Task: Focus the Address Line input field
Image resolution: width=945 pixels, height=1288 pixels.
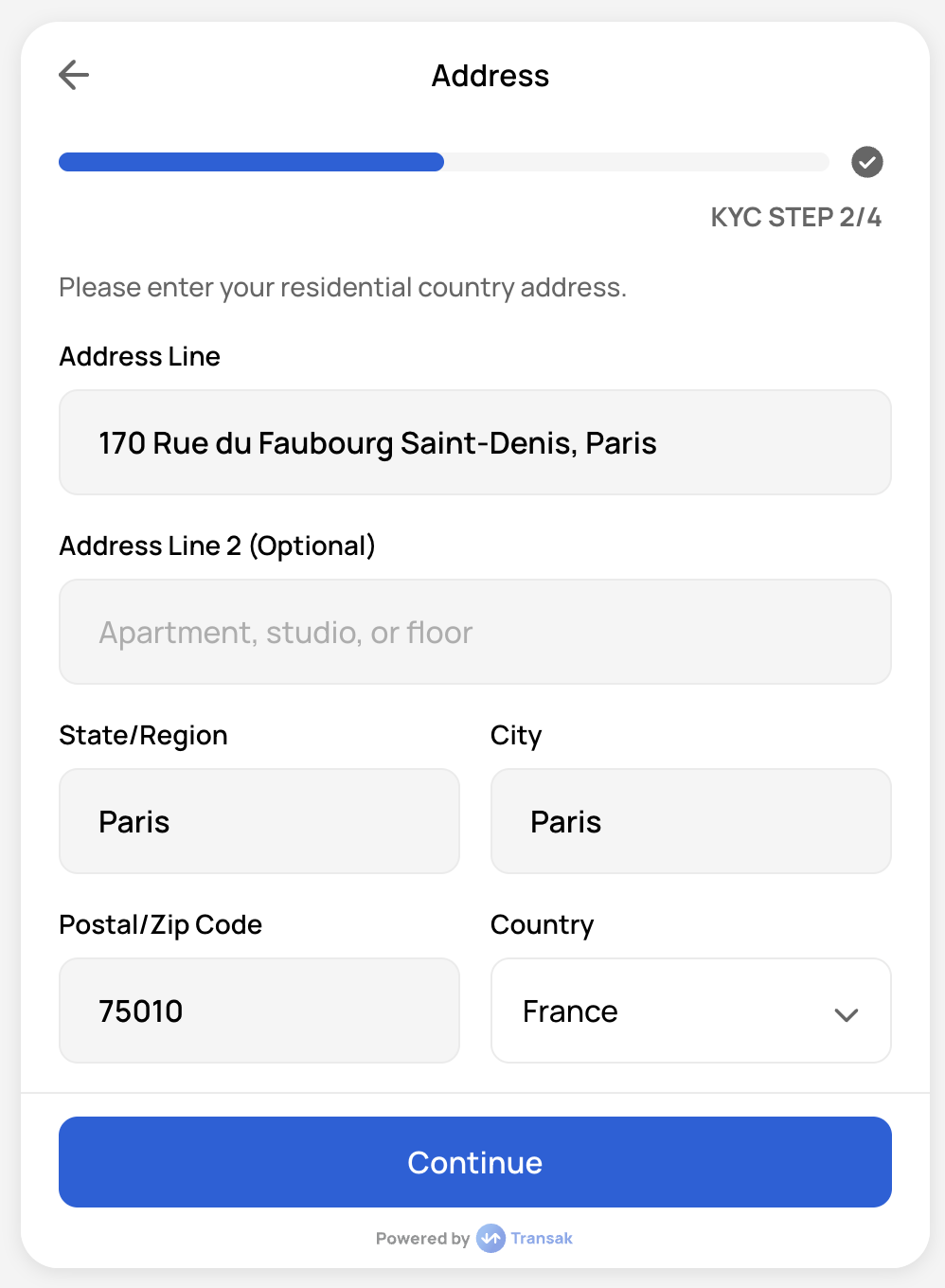Action: tap(474, 442)
